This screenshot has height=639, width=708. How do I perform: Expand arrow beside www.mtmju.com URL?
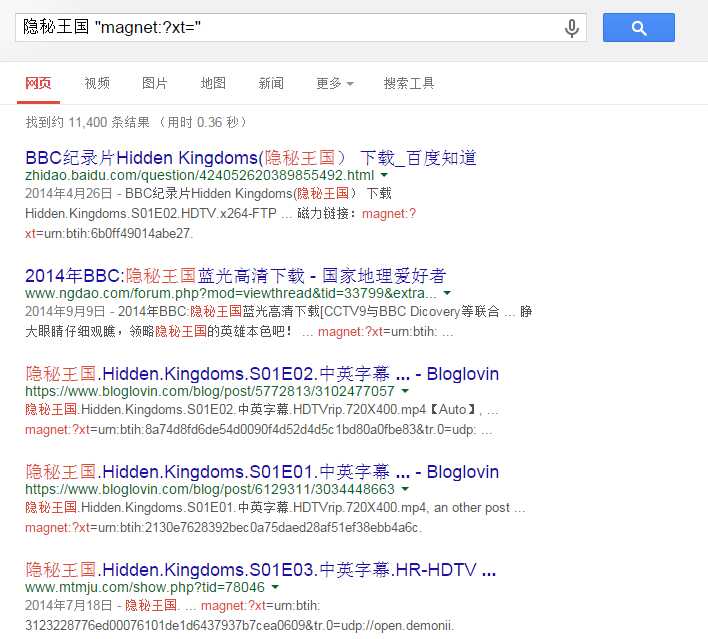(275, 587)
